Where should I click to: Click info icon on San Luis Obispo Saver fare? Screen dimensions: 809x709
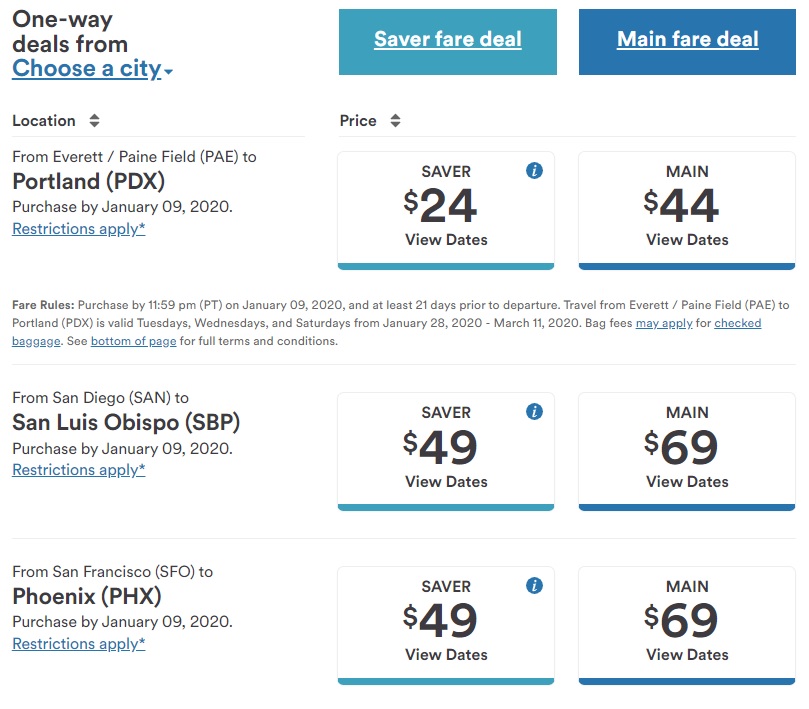(x=534, y=412)
